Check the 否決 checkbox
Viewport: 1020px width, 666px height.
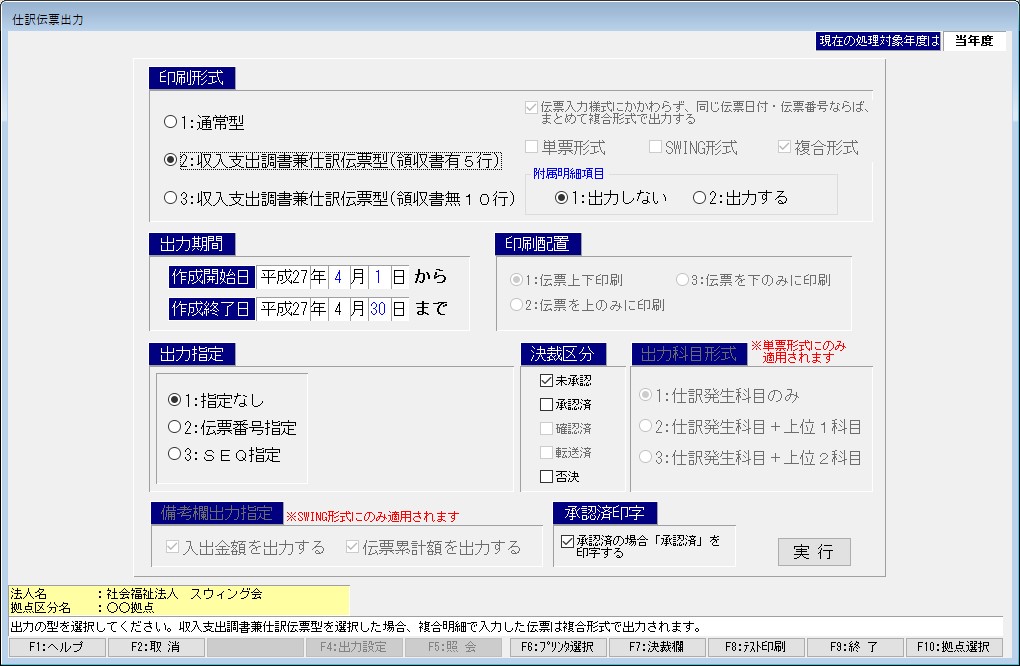click(x=546, y=477)
